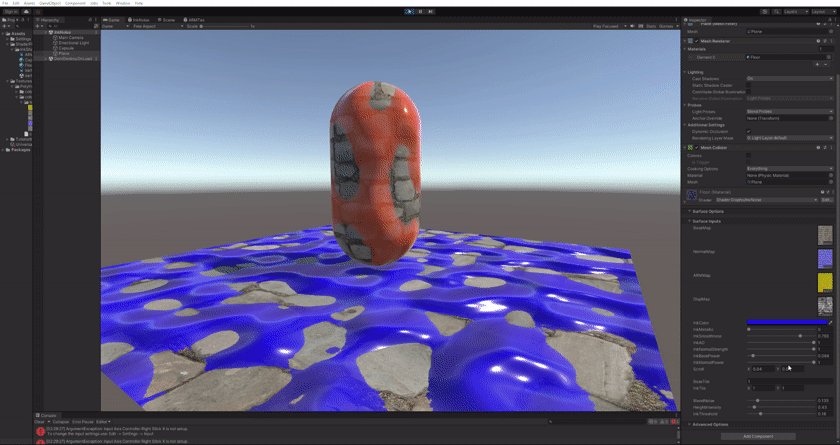Open the Cast Shadows dropdown

789,78
